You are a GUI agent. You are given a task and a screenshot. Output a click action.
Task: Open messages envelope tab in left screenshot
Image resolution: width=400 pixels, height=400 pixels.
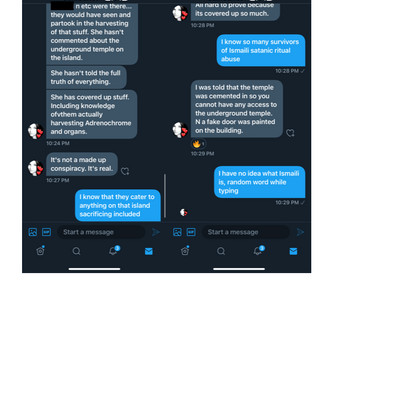click(149, 251)
